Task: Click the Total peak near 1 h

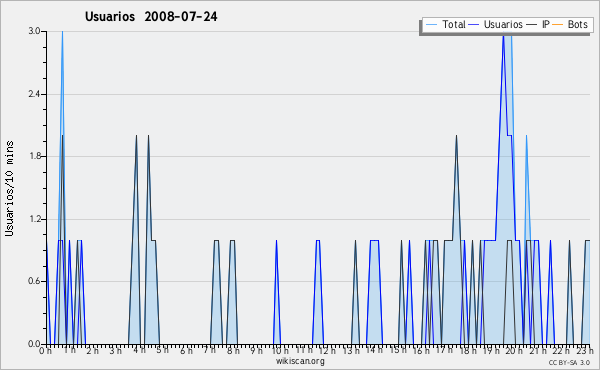Action: click(62, 32)
